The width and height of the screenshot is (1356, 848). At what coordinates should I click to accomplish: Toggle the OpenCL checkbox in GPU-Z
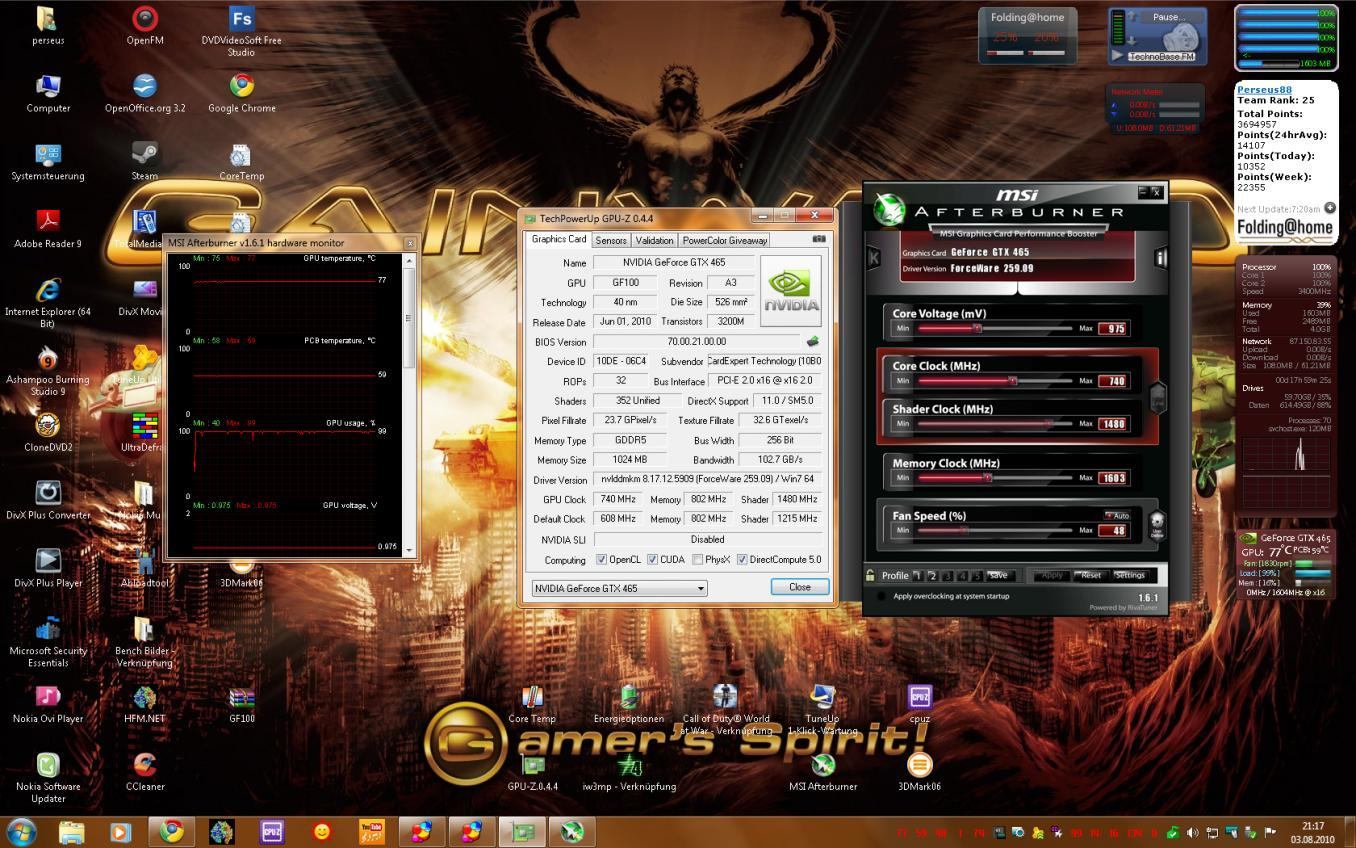click(602, 560)
